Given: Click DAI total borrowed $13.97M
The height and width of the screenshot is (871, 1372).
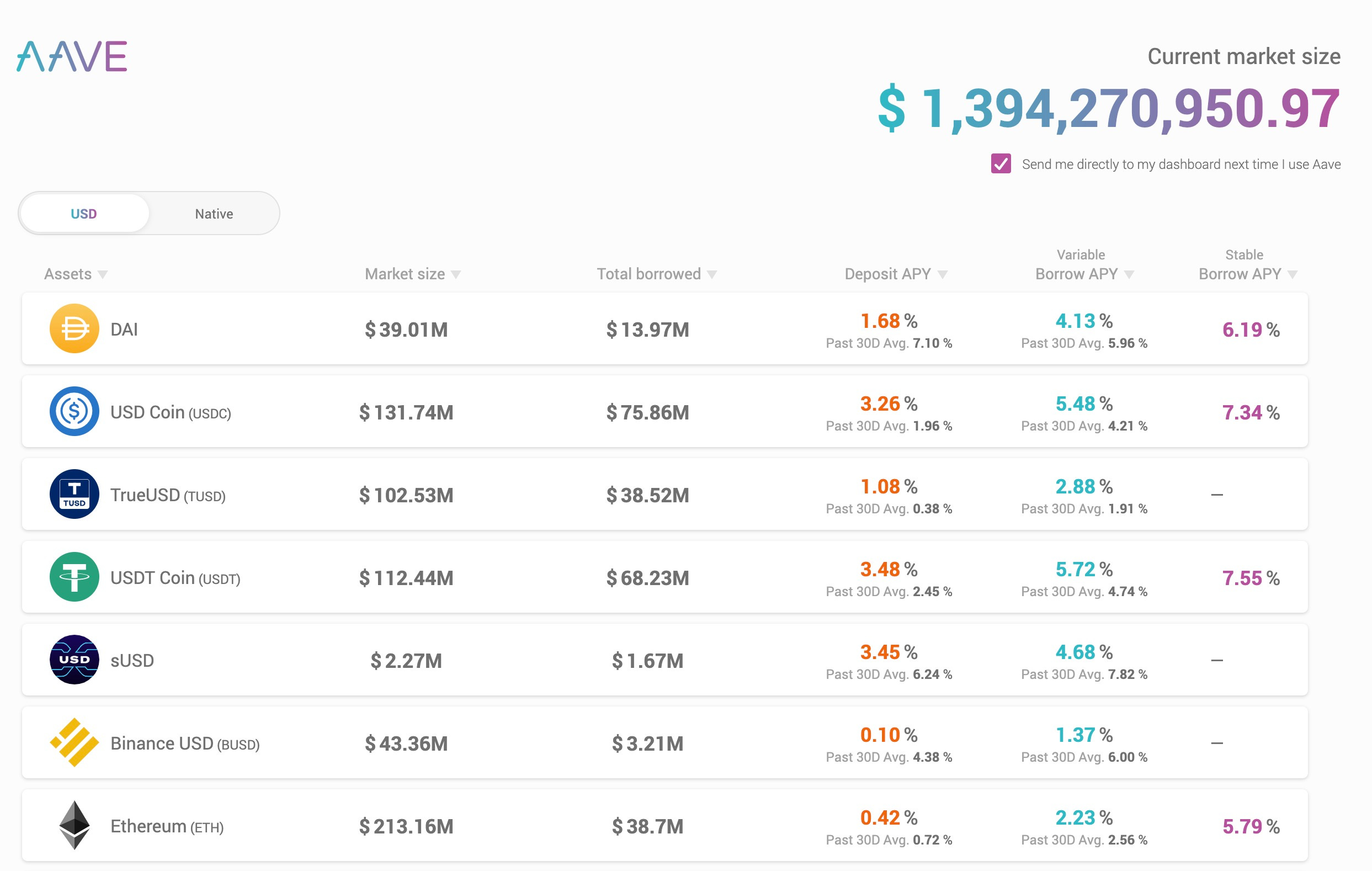Looking at the screenshot, I should click(648, 330).
